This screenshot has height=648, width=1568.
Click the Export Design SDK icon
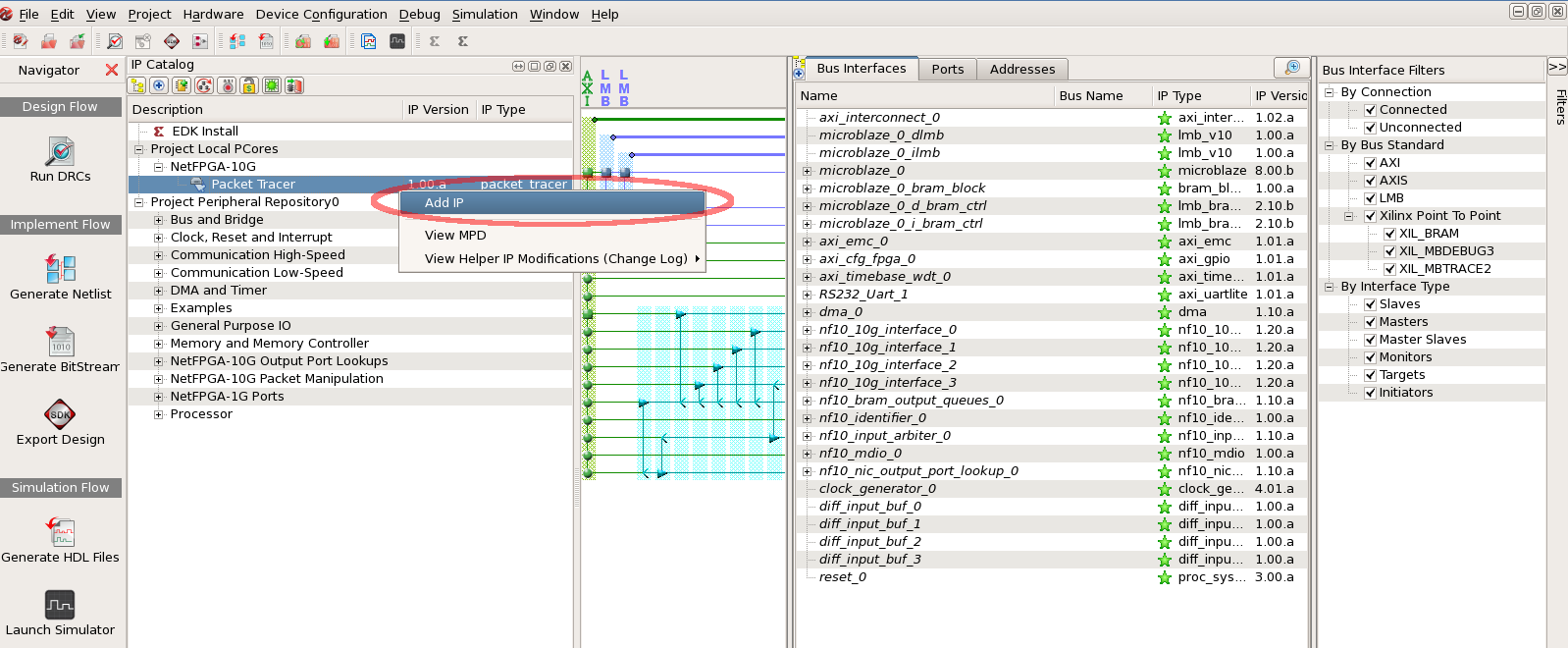[x=60, y=414]
